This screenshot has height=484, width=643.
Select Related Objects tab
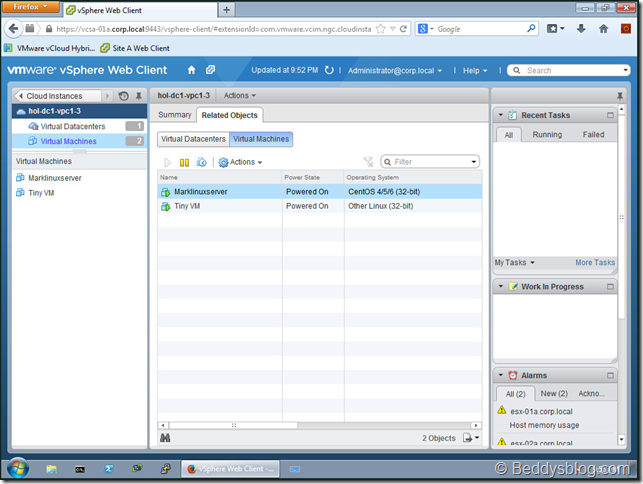coord(230,115)
